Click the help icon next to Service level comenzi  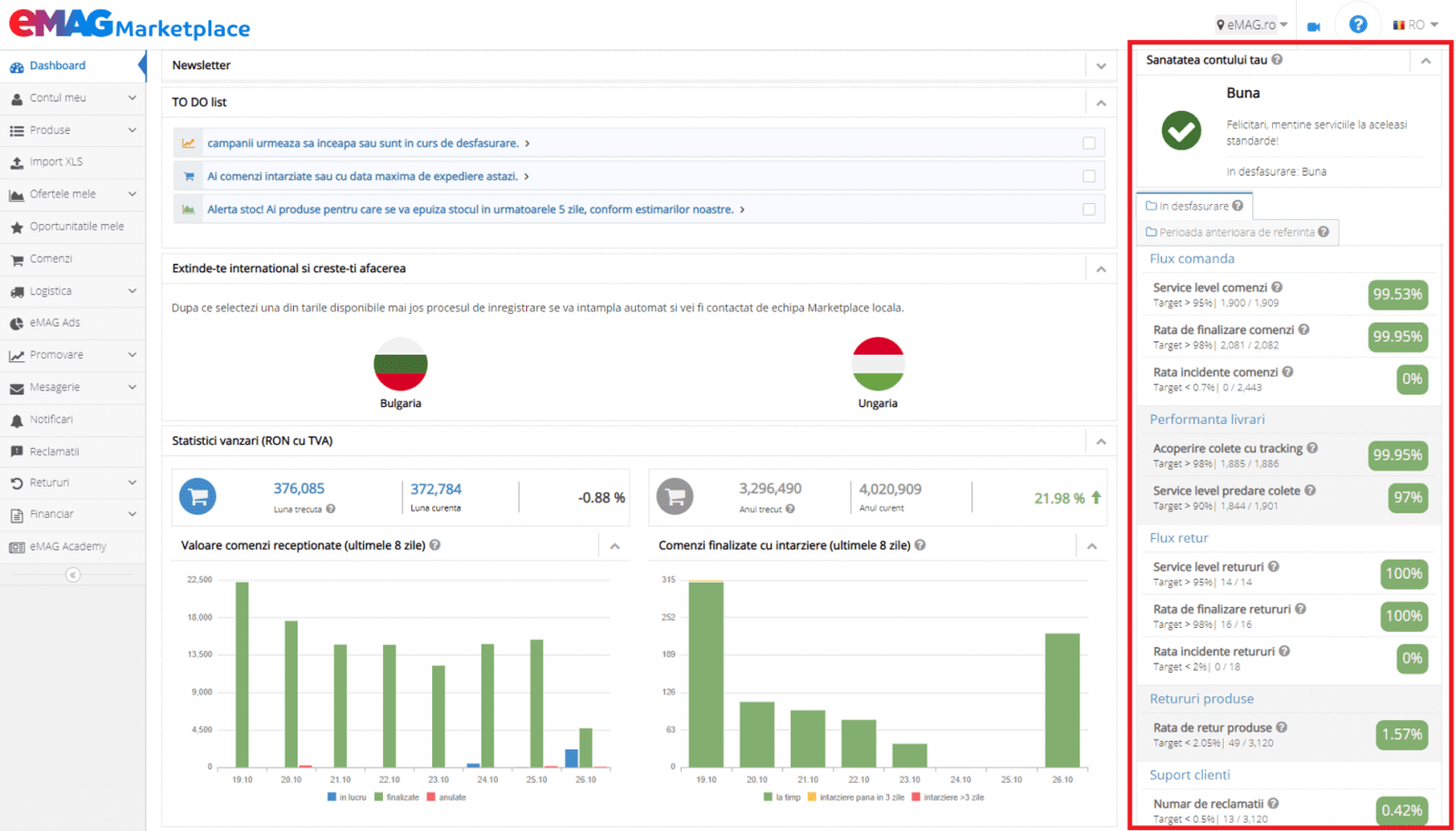1277,288
